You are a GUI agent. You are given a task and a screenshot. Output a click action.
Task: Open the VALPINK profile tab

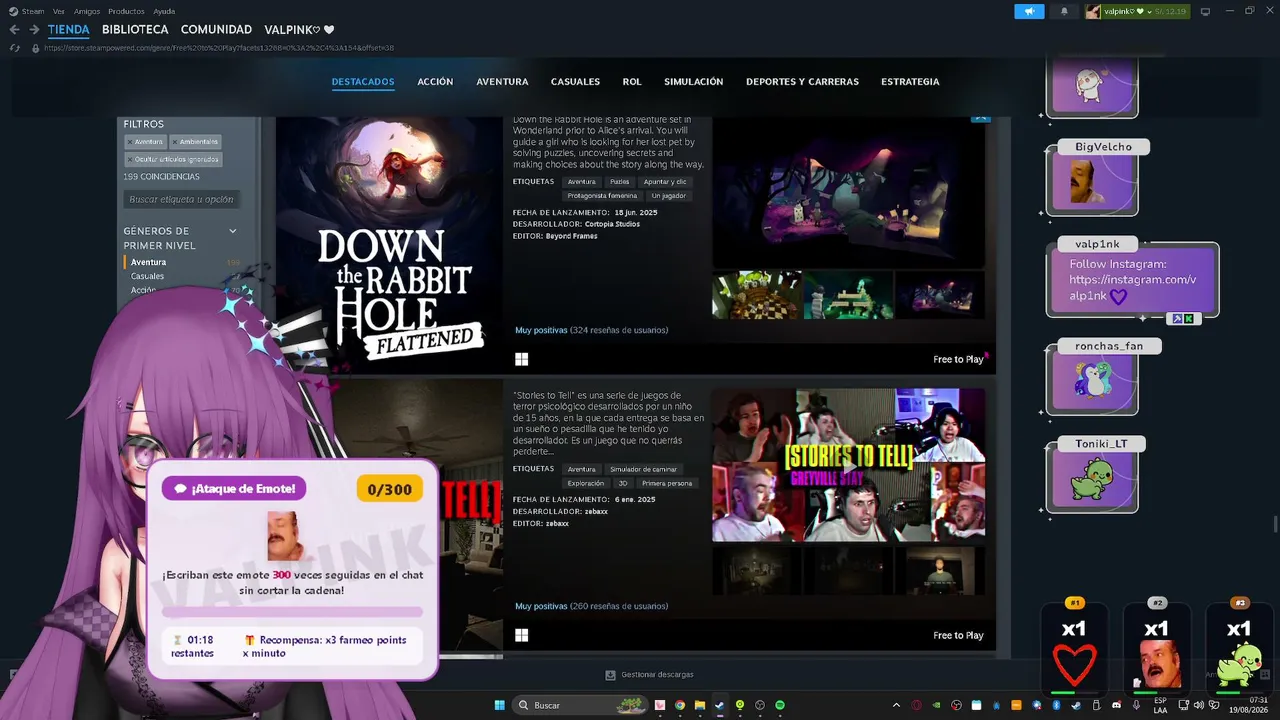coord(299,30)
